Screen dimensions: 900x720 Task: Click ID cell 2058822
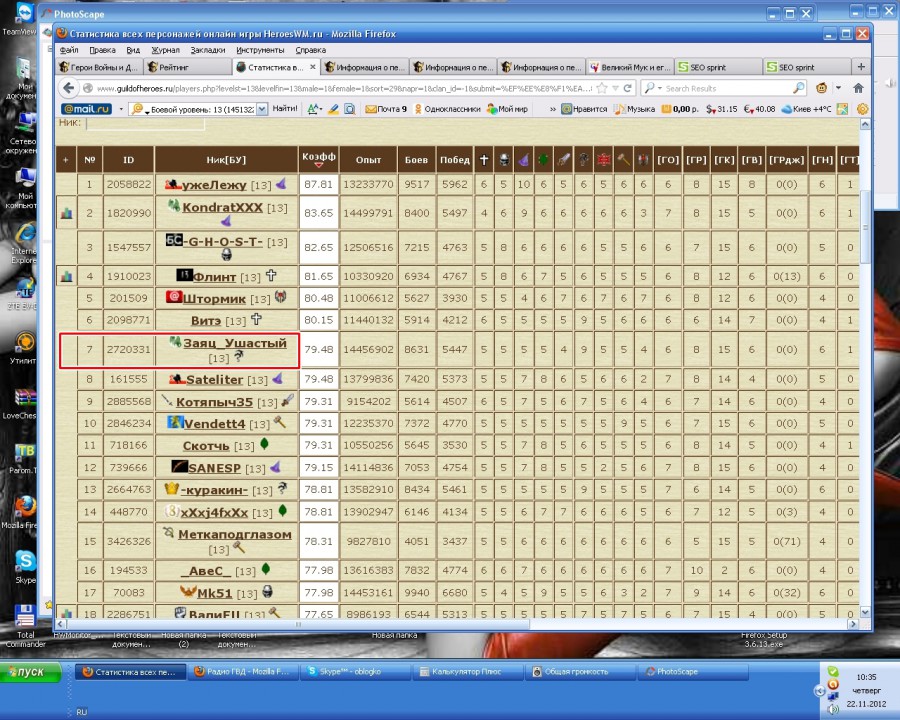click(129, 184)
